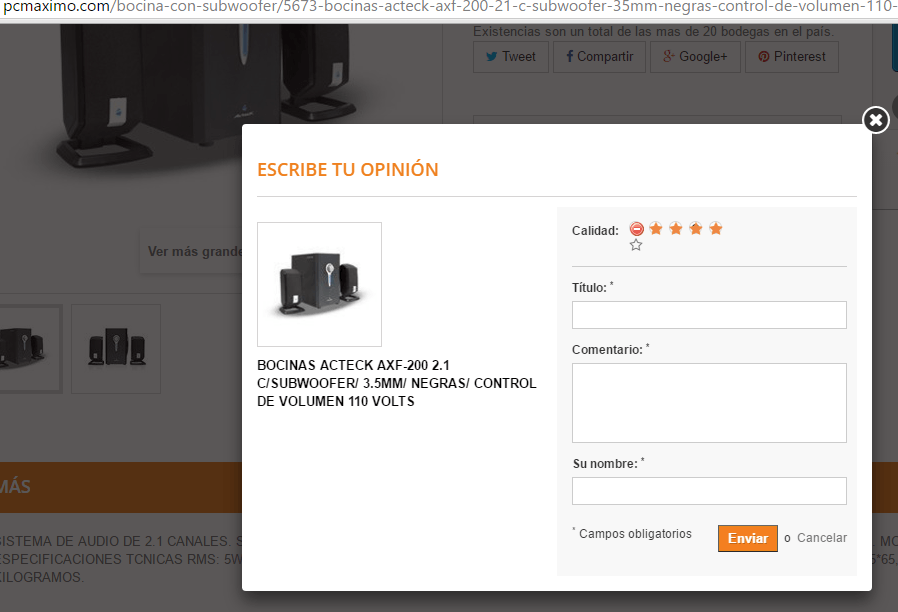Viewport: 898px width, 612px height.
Task: Rate quality with the first orange star
Action: (x=656, y=228)
